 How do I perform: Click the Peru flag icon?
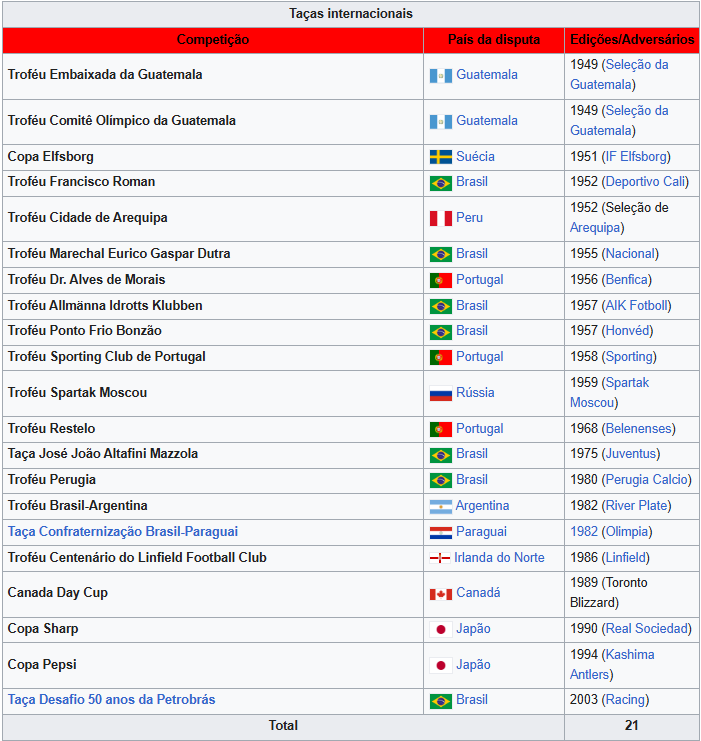click(441, 218)
